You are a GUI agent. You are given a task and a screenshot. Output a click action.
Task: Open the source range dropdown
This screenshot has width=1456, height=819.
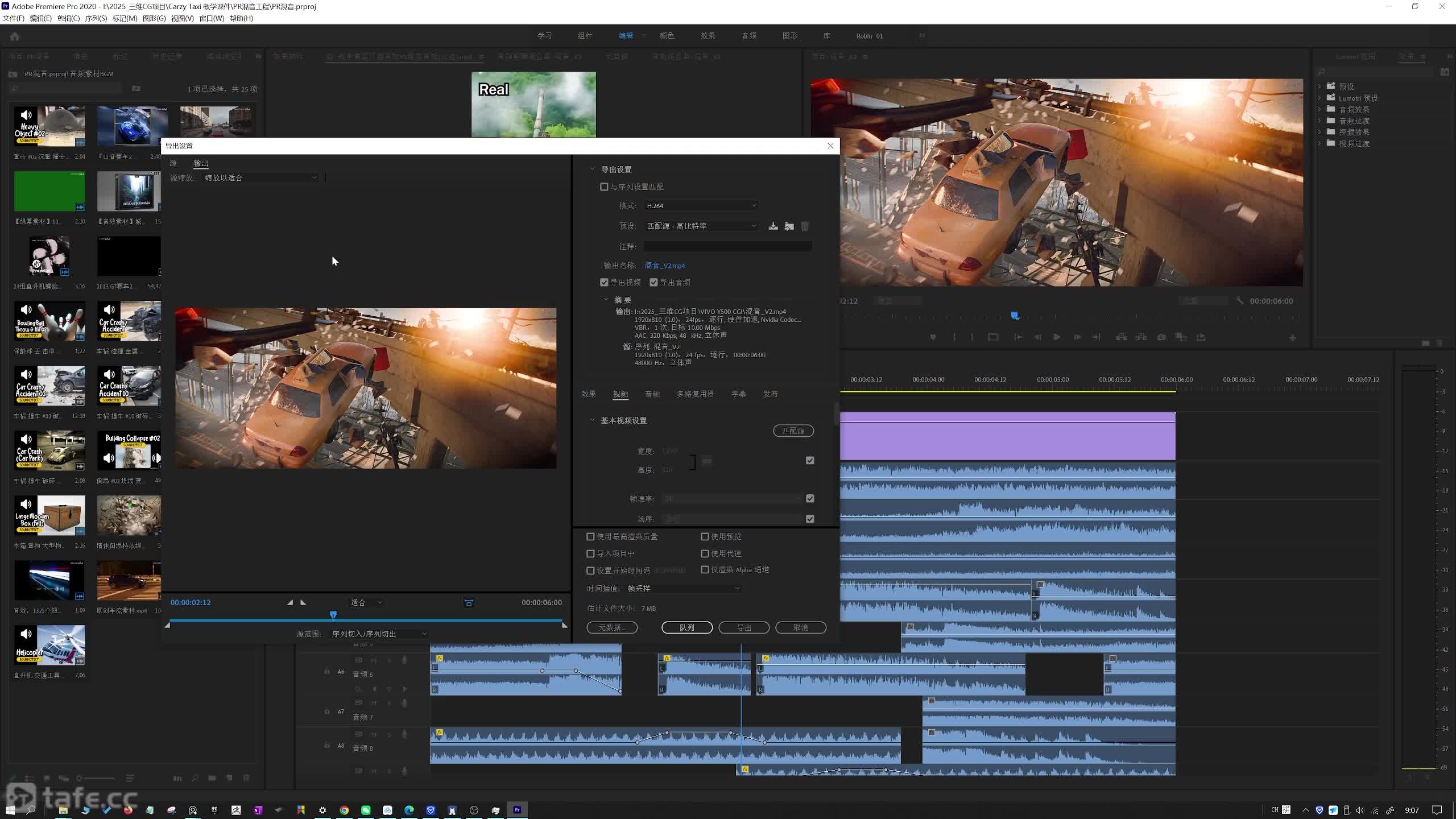pos(378,634)
